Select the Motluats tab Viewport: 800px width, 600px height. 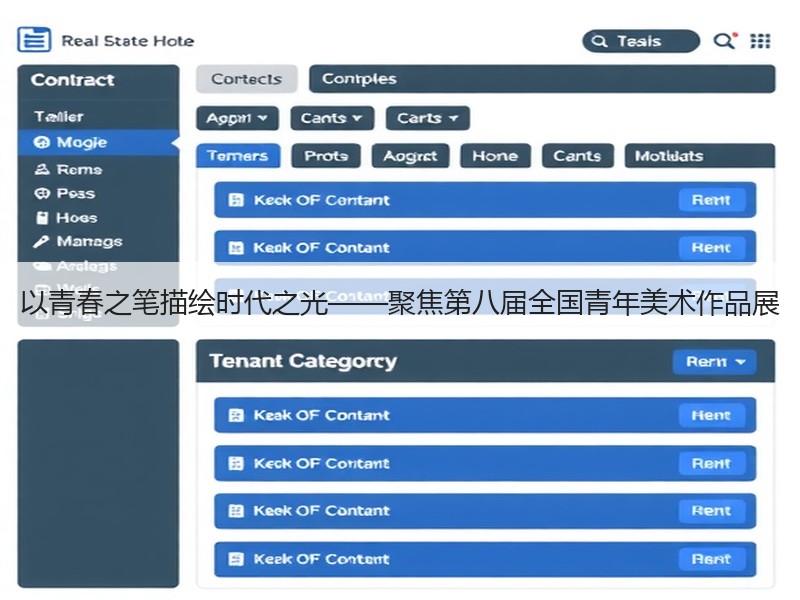[699, 156]
